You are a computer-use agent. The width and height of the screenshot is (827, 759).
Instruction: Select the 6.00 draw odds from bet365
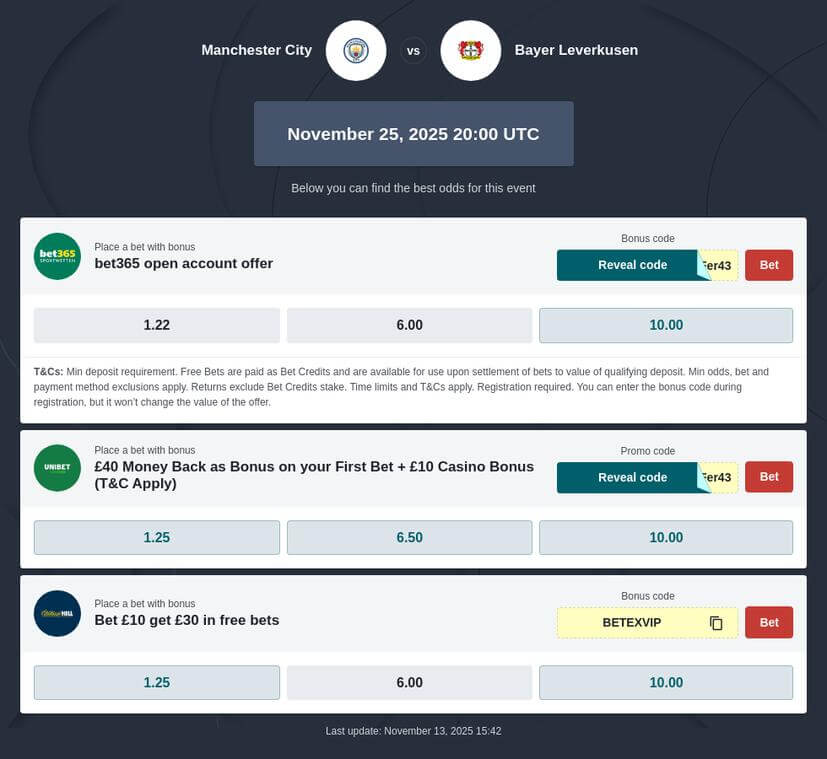pyautogui.click(x=409, y=325)
